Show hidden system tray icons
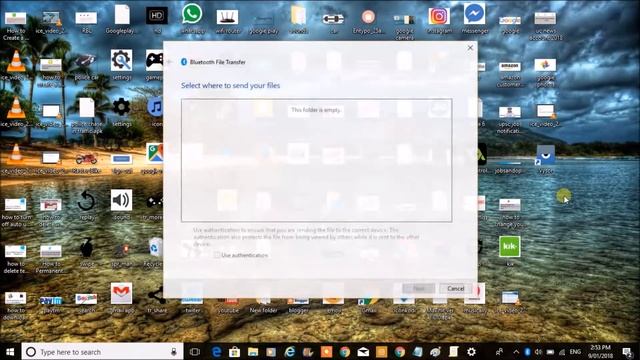The image size is (640, 360). click(x=516, y=352)
